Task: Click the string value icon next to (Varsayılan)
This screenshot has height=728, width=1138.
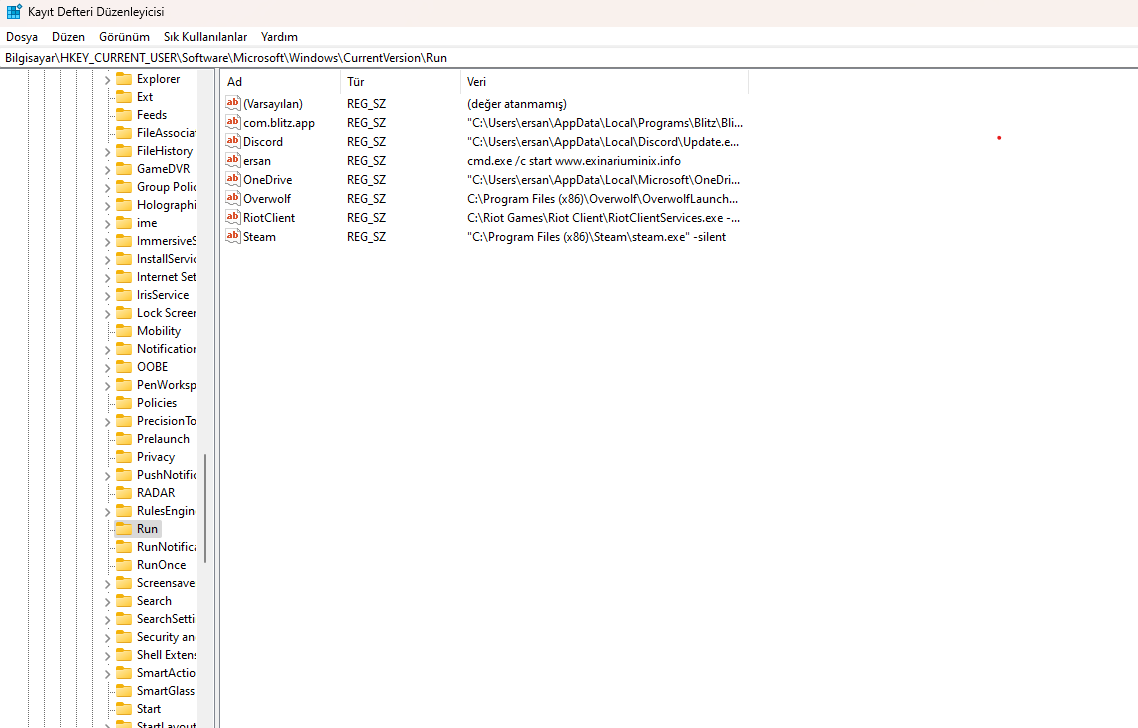Action: 232,103
